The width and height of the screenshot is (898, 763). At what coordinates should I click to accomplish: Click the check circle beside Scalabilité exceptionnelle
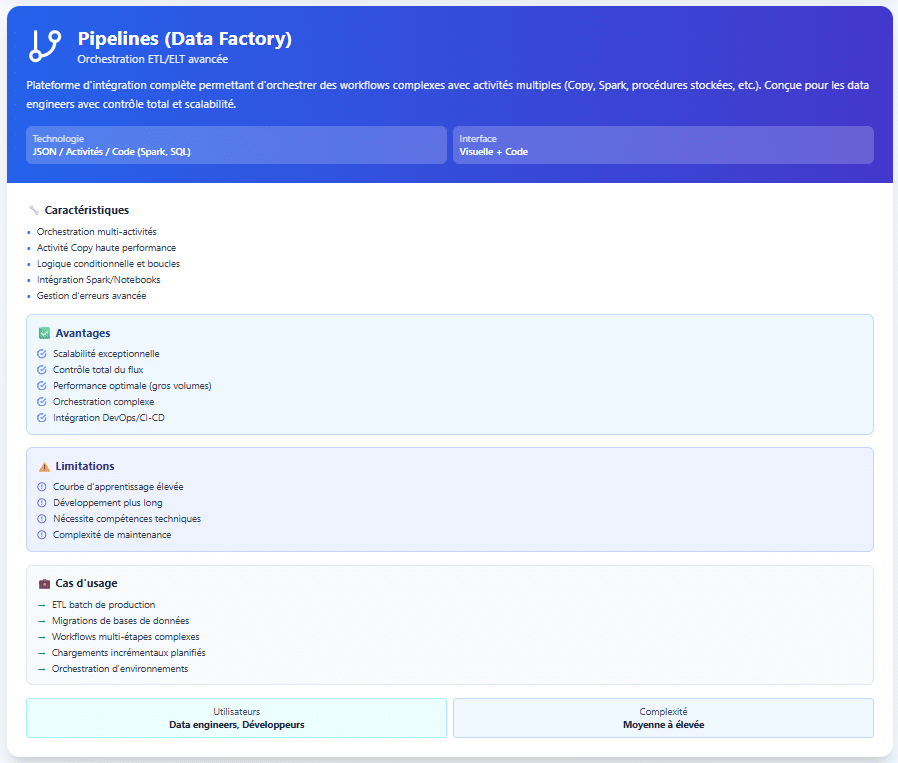pyautogui.click(x=42, y=354)
